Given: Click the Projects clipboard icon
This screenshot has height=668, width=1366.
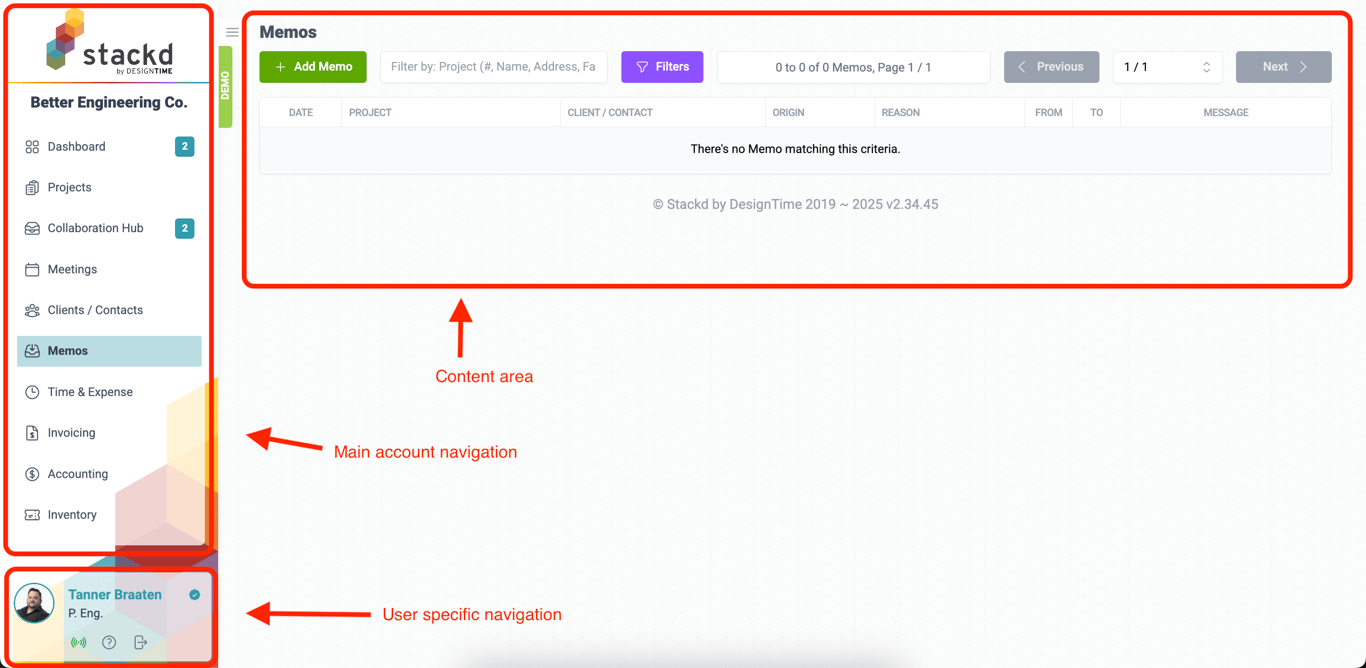Looking at the screenshot, I should point(32,188).
